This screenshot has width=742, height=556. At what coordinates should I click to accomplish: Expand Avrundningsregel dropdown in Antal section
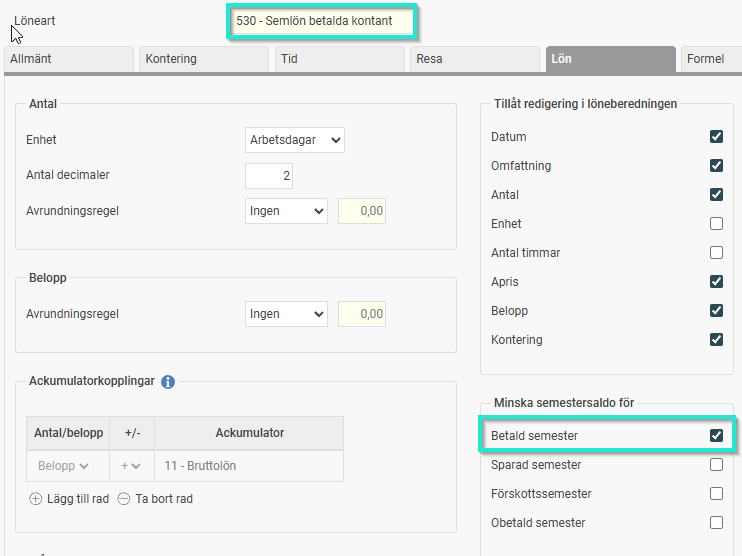286,211
